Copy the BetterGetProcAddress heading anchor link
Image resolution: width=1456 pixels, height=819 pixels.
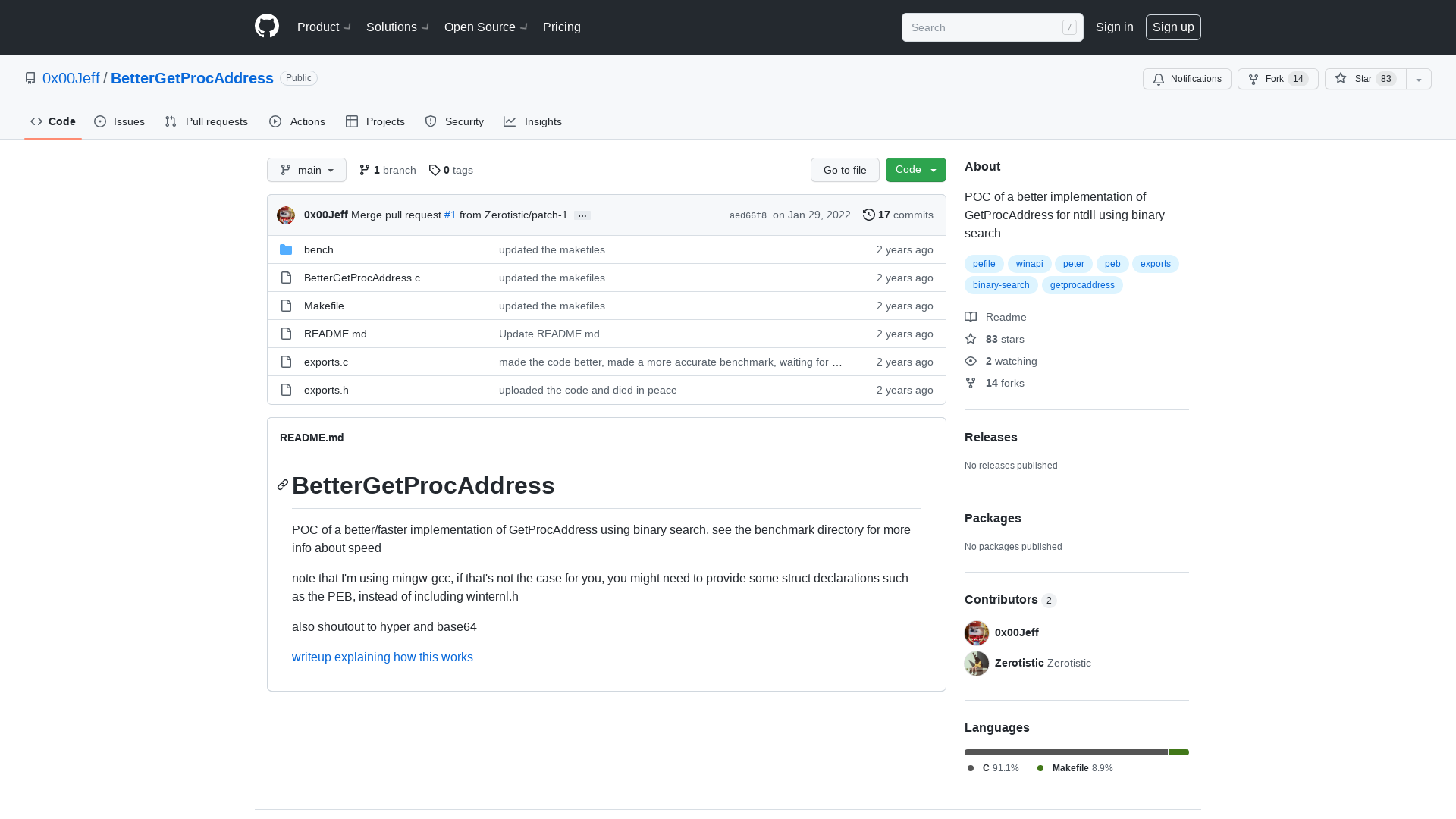point(283,485)
